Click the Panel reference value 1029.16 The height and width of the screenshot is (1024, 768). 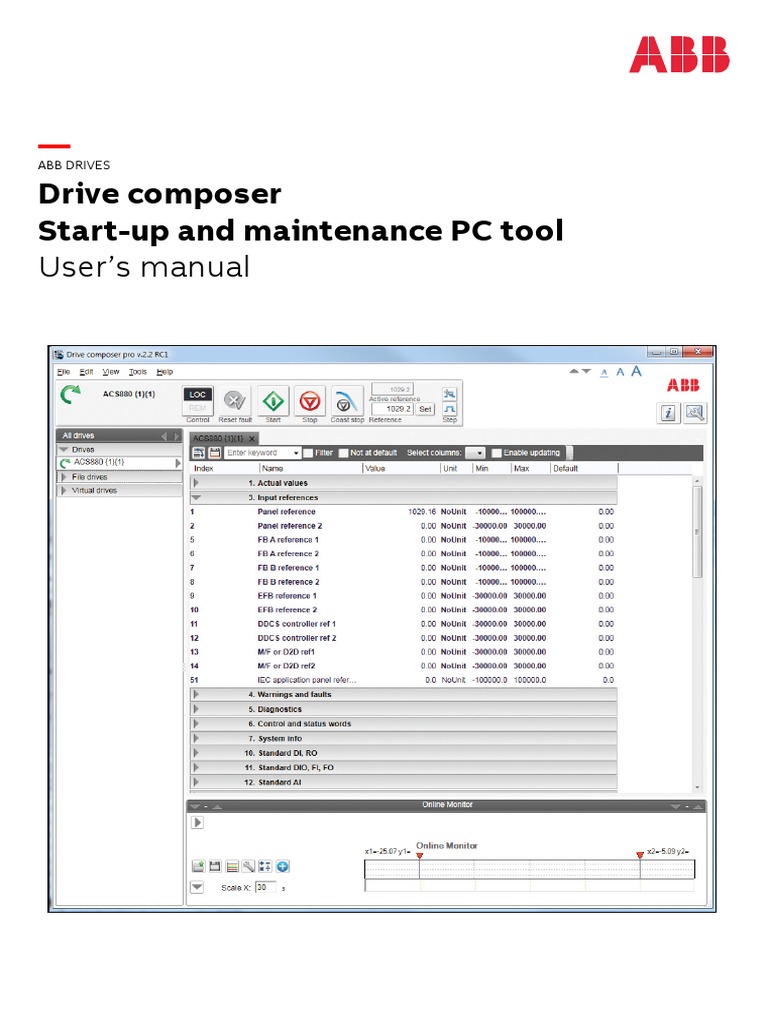pyautogui.click(x=422, y=512)
